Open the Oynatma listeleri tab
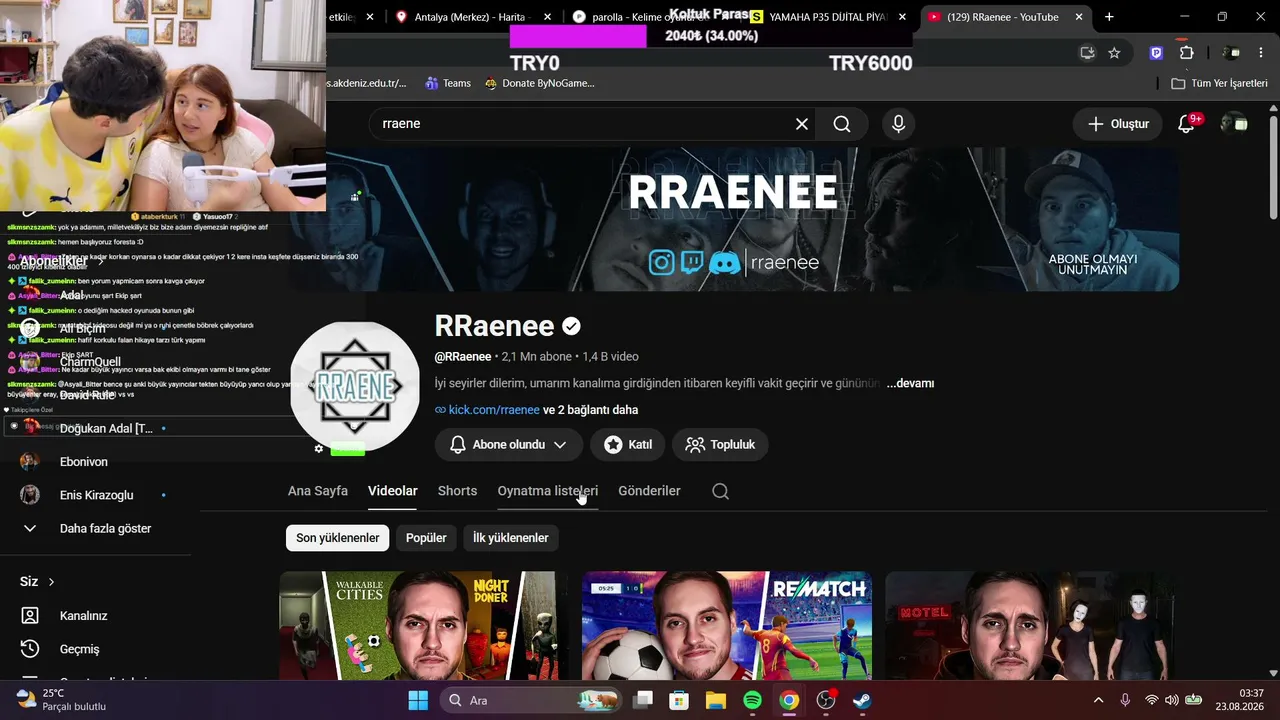The height and width of the screenshot is (720, 1280). tap(548, 491)
